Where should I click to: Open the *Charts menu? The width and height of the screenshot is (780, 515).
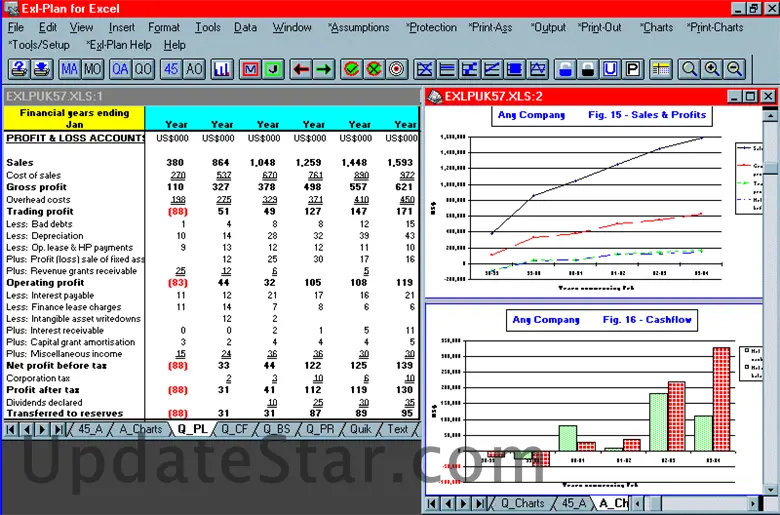click(x=657, y=28)
